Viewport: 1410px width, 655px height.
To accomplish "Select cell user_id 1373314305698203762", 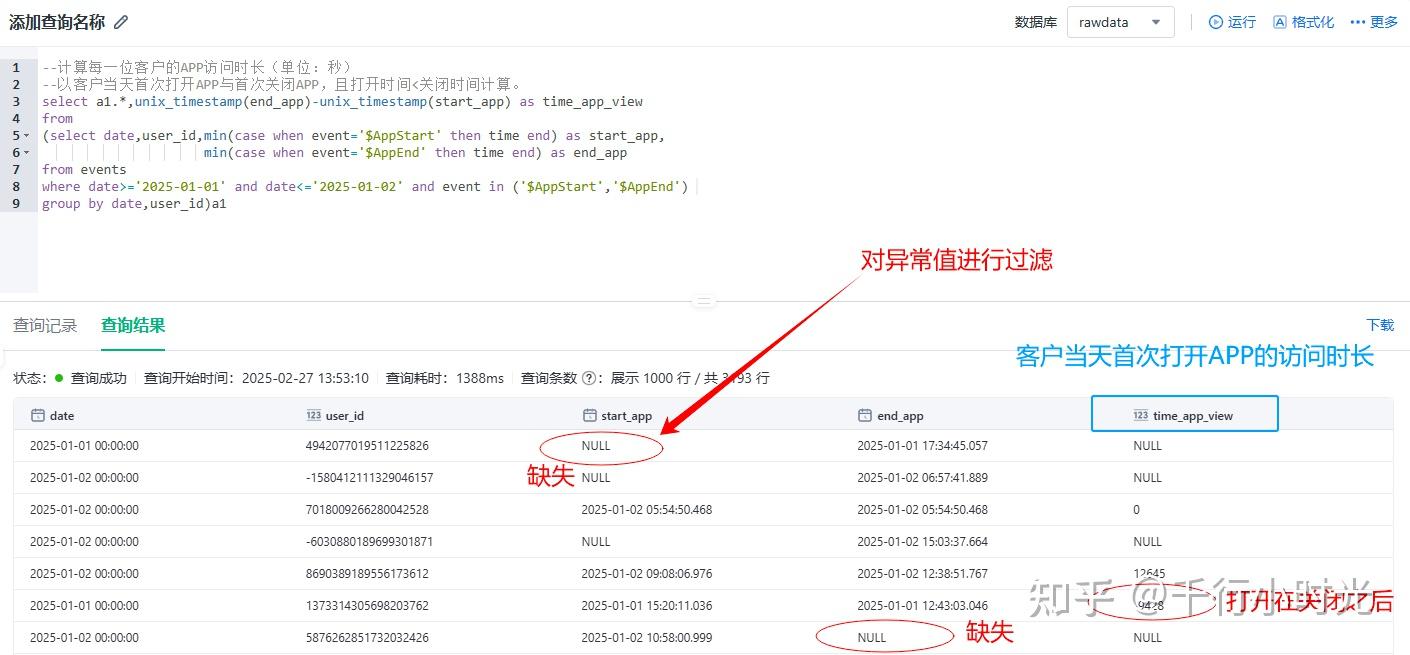I will [367, 606].
